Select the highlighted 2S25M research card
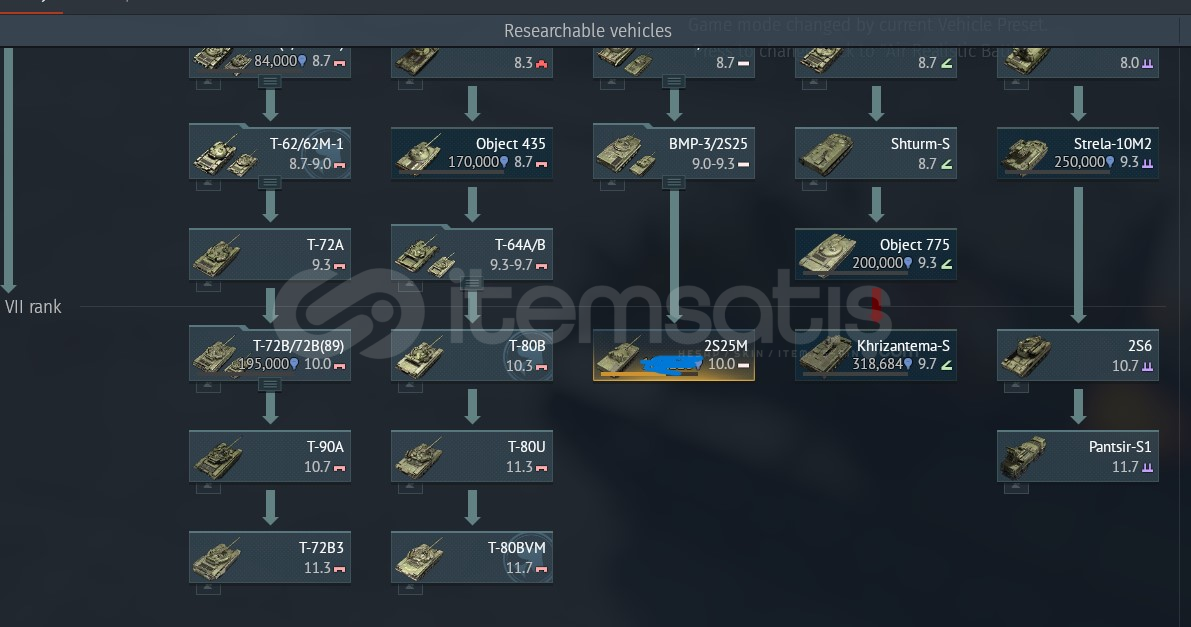 click(674, 355)
